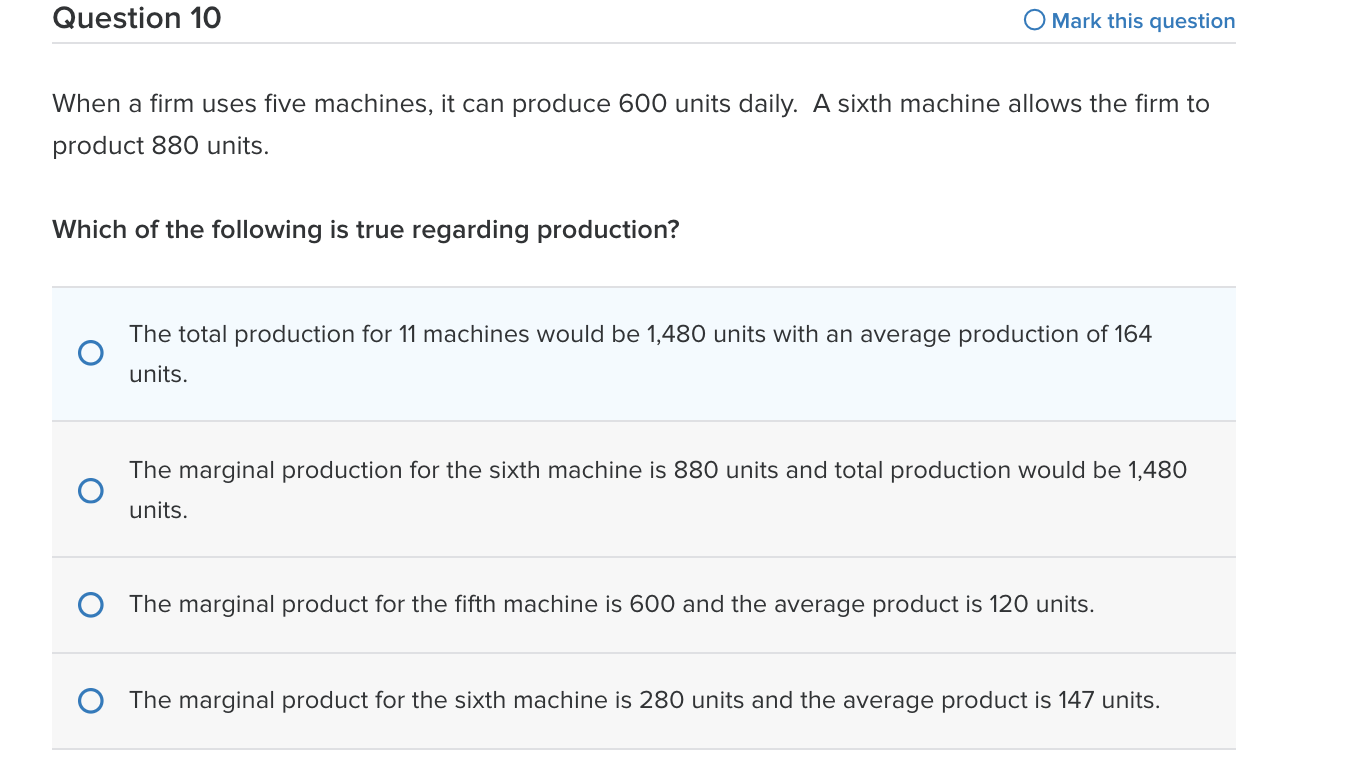Select the radio button for the 1,480 units answer
The image size is (1346, 768).
coord(91,353)
